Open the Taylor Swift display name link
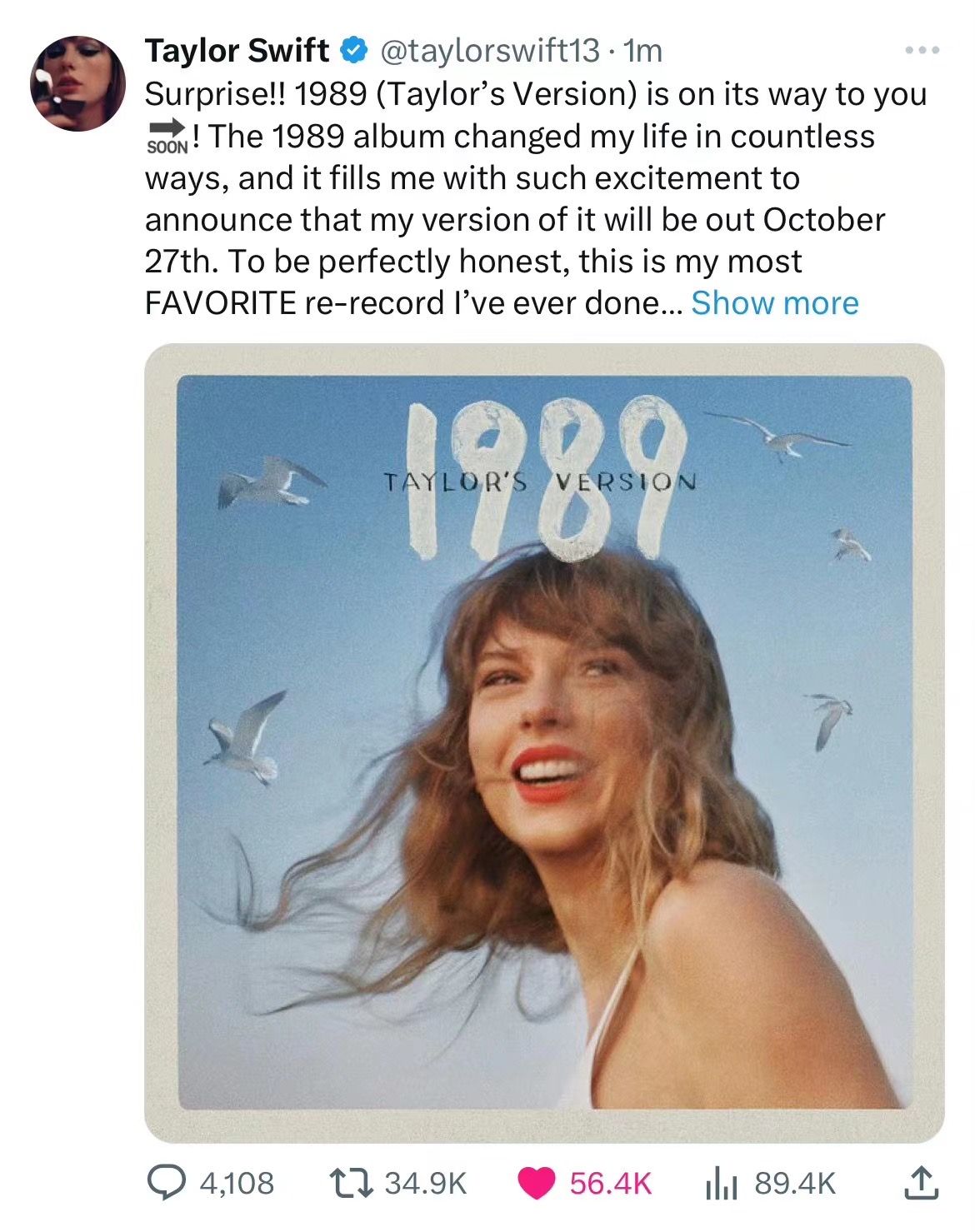This screenshot has height=1232, width=975. (x=237, y=51)
